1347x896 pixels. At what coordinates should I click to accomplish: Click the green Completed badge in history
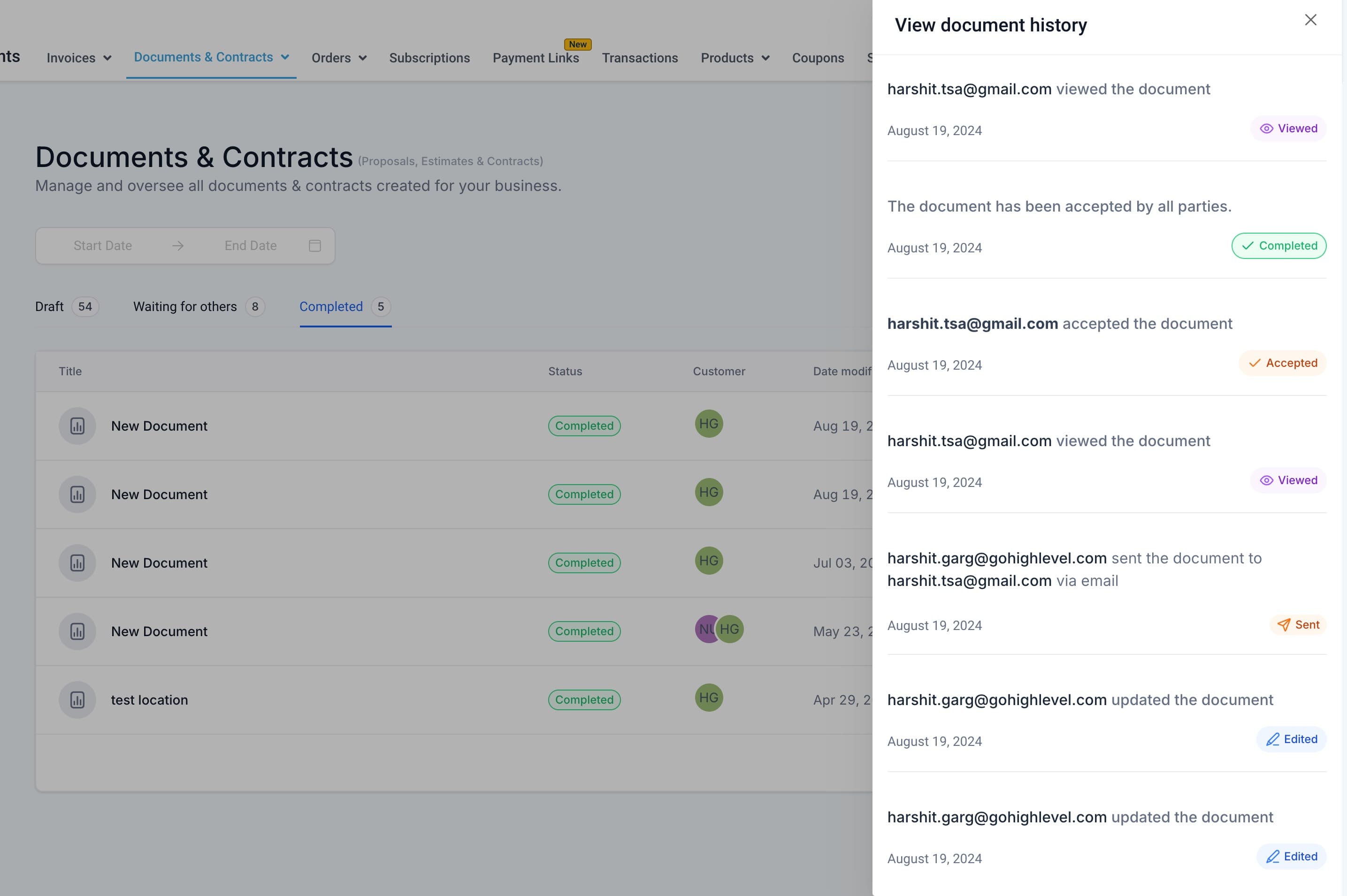click(1279, 246)
